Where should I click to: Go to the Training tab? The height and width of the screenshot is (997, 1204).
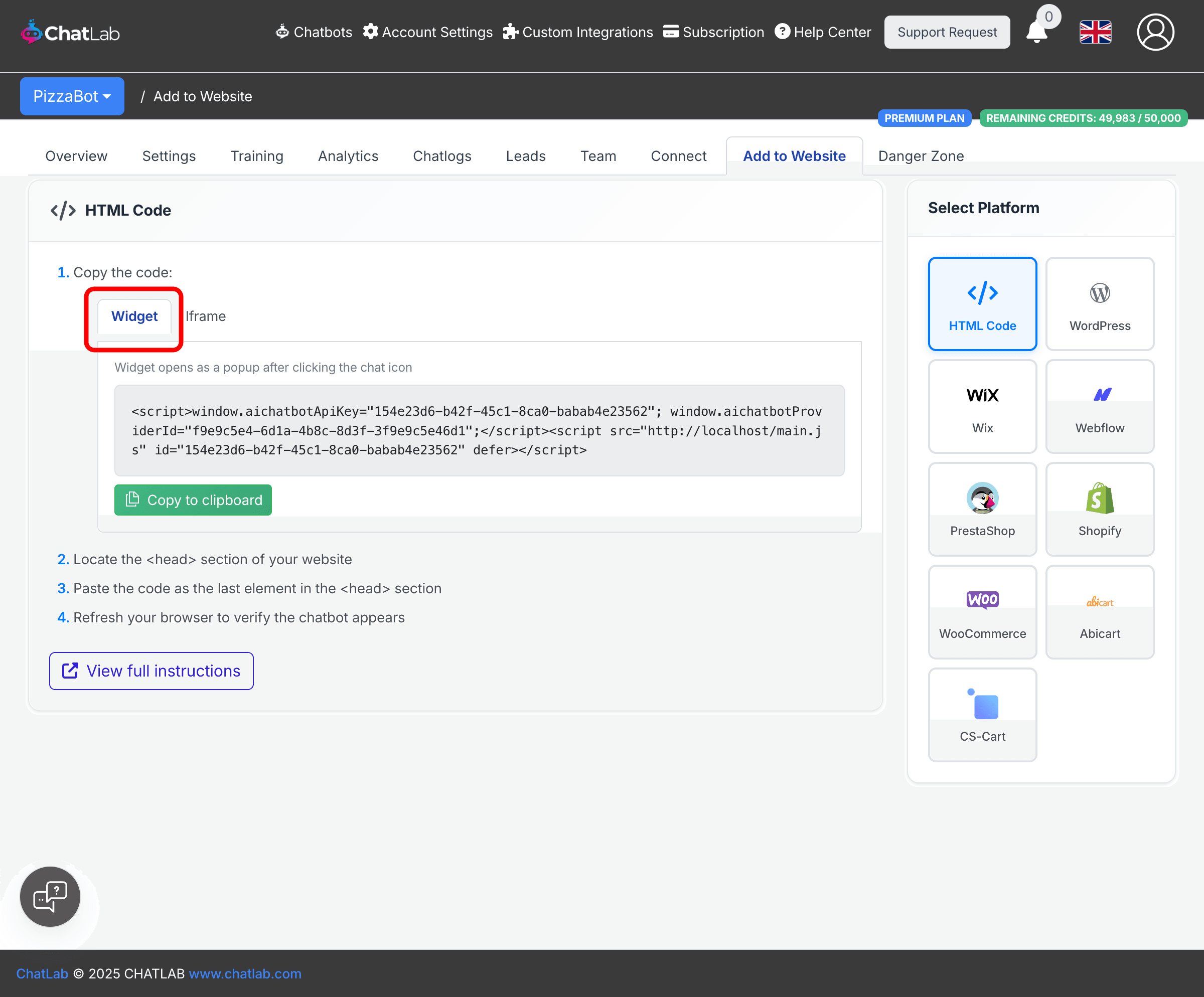[x=257, y=156]
